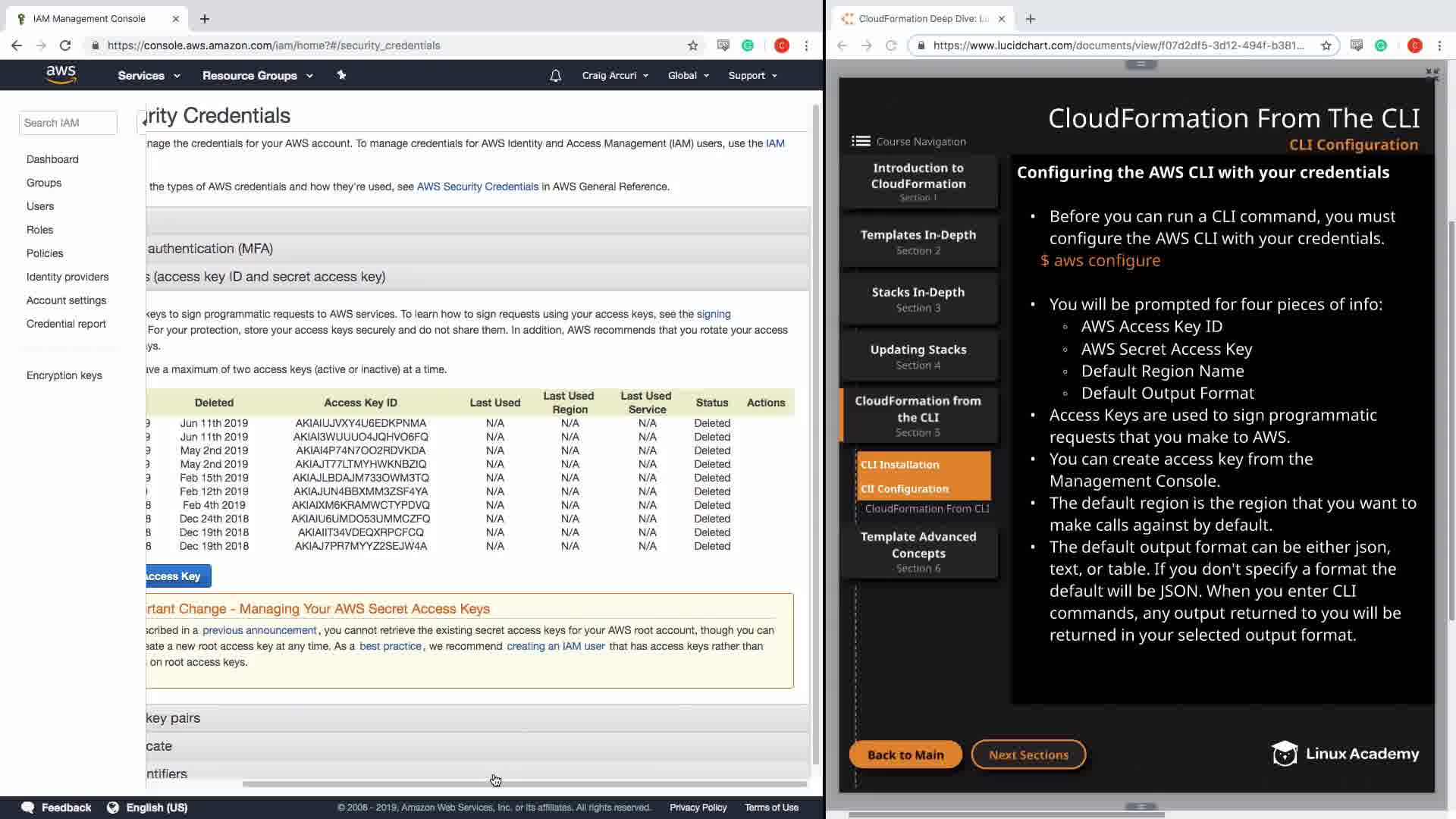Click the Search IAM input field
This screenshot has width=1456, height=819.
click(67, 123)
